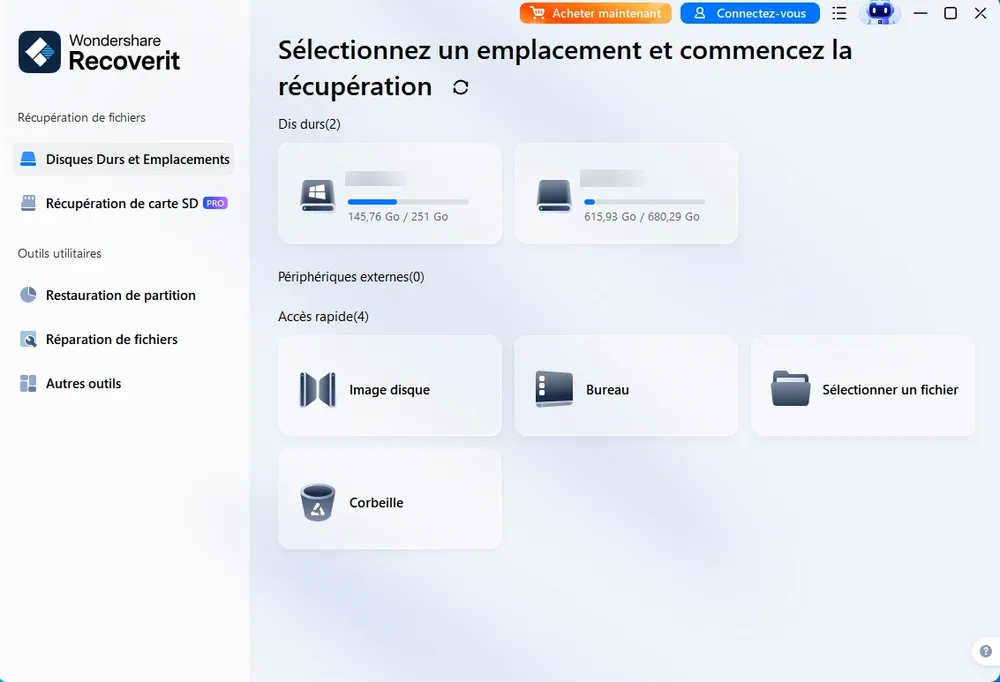Click the pie chart icon for Restauration de partition
Image resolution: width=1000 pixels, height=682 pixels.
click(x=28, y=295)
